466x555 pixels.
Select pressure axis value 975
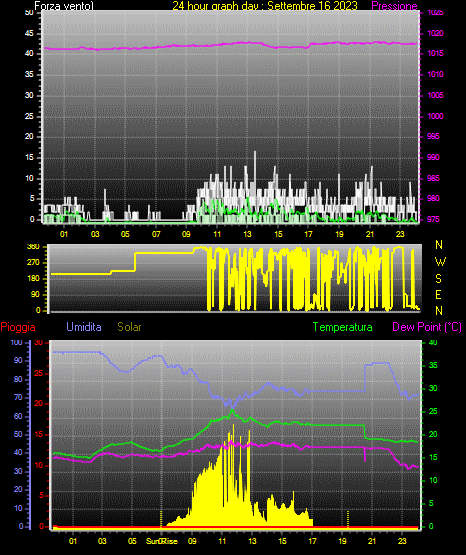(433, 219)
